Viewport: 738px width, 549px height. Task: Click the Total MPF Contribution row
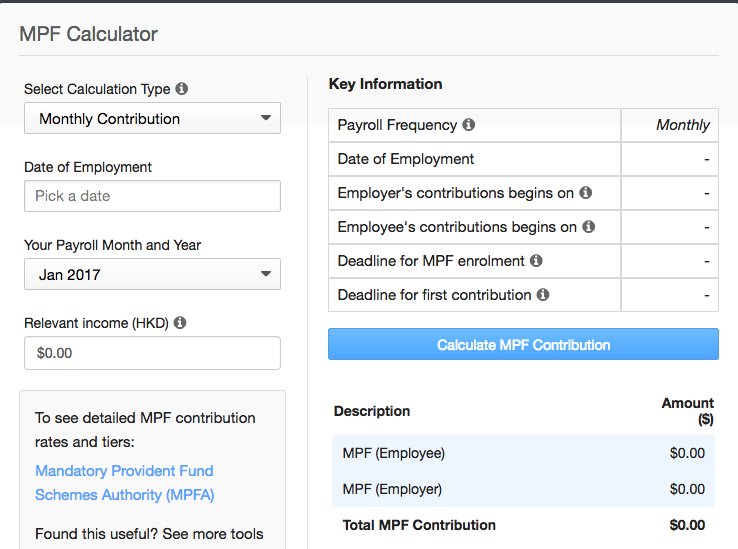point(523,525)
